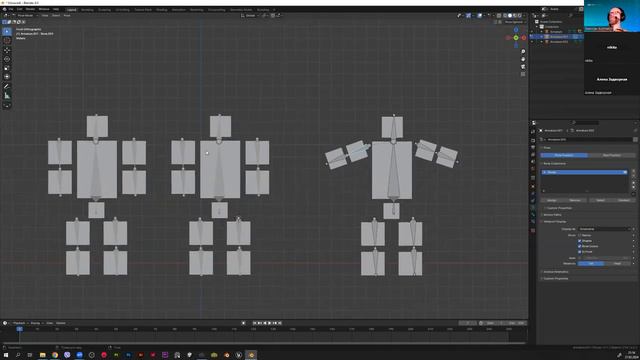Open the Display As dropdown
Screen dimensions: 640x360
pos(604,229)
